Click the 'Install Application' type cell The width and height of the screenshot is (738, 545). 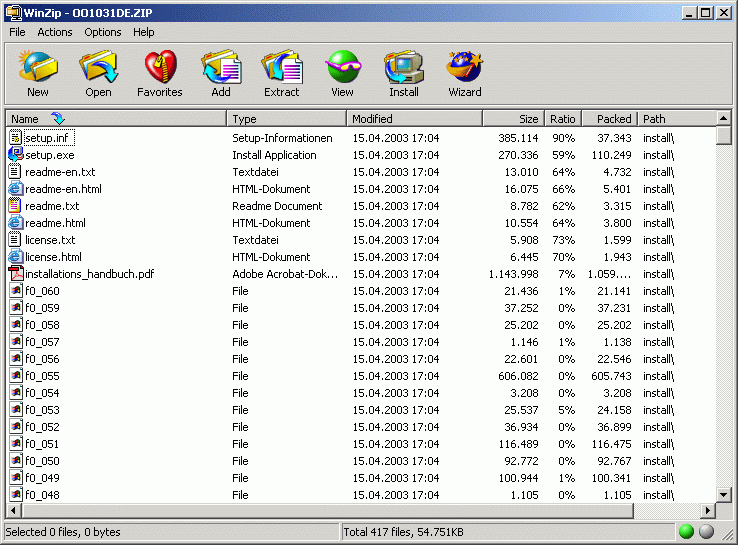pos(274,155)
